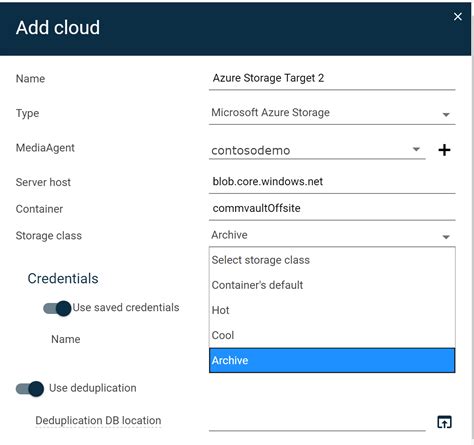Click the Server host label

coord(43,182)
